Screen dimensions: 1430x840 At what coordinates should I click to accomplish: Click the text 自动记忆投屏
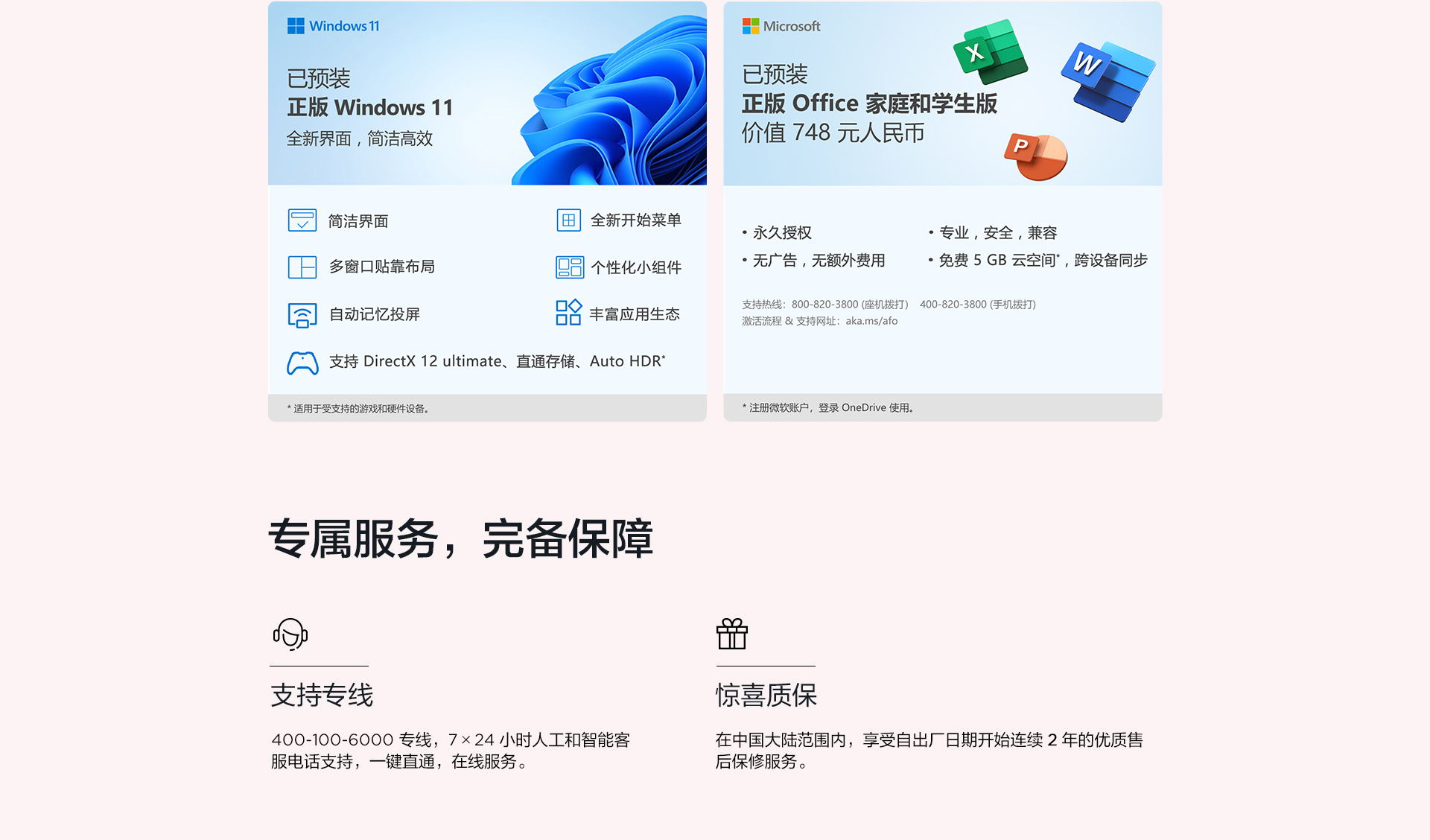pos(375,314)
